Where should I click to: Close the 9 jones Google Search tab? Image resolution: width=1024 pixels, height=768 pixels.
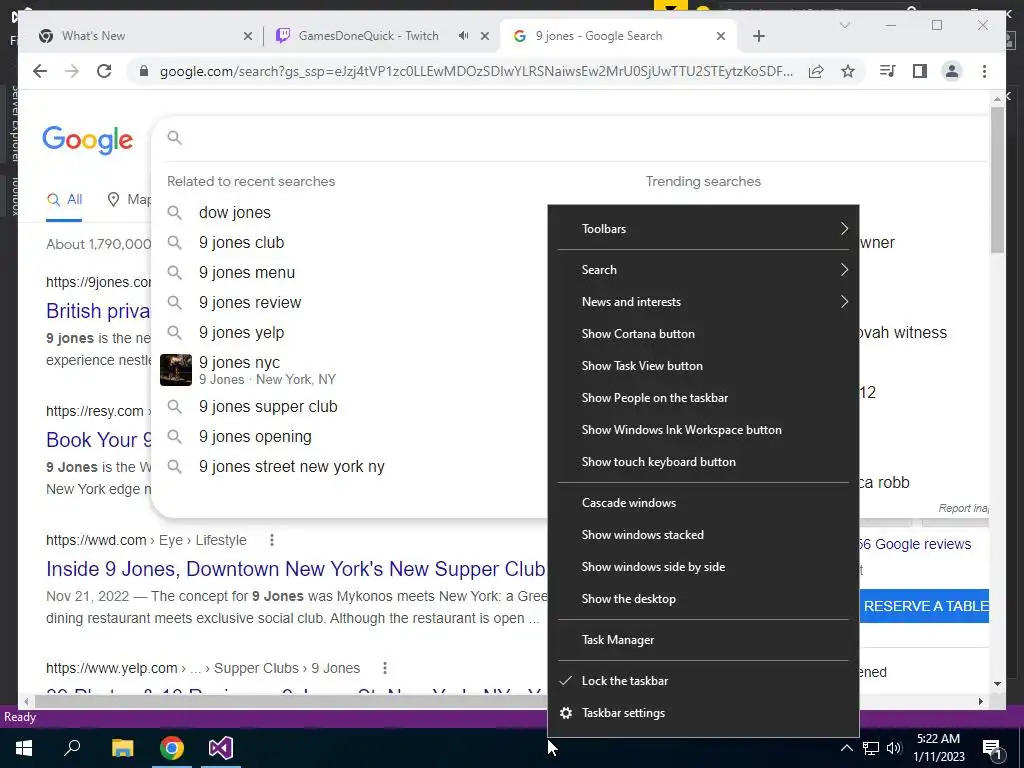(721, 37)
